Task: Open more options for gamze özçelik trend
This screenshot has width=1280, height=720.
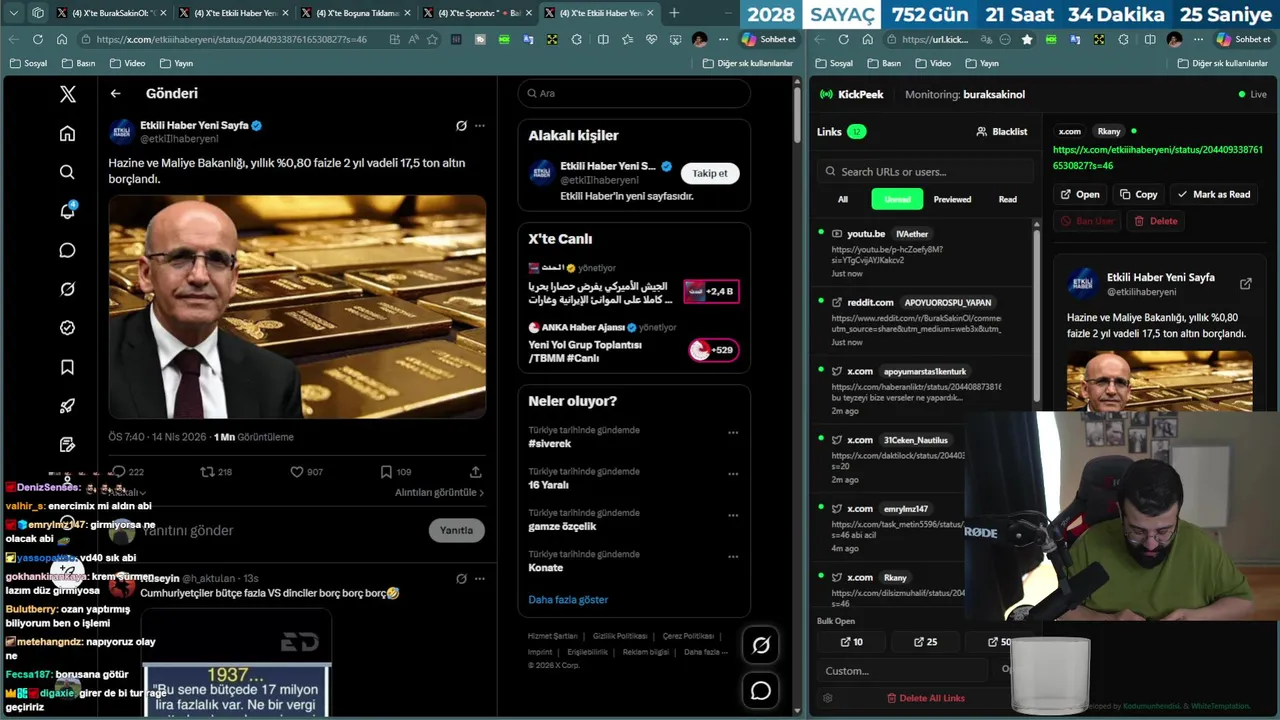Action: tap(733, 516)
